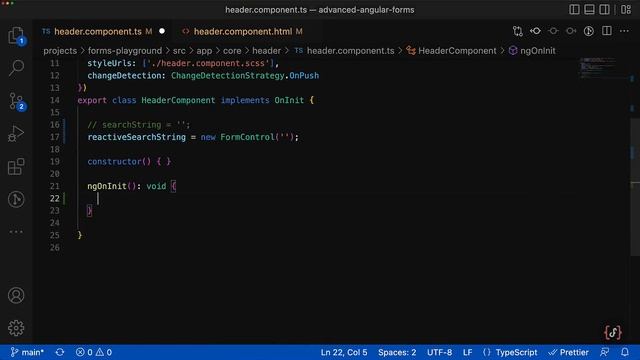Open the Manage gear settings menu
Screen dimensions: 640x360
pos(16,328)
